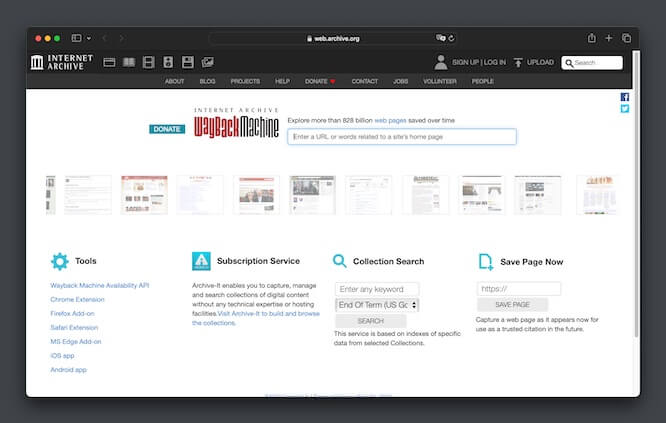The image size is (666, 423).
Task: Open the PEOPLE menu item
Action: point(483,81)
